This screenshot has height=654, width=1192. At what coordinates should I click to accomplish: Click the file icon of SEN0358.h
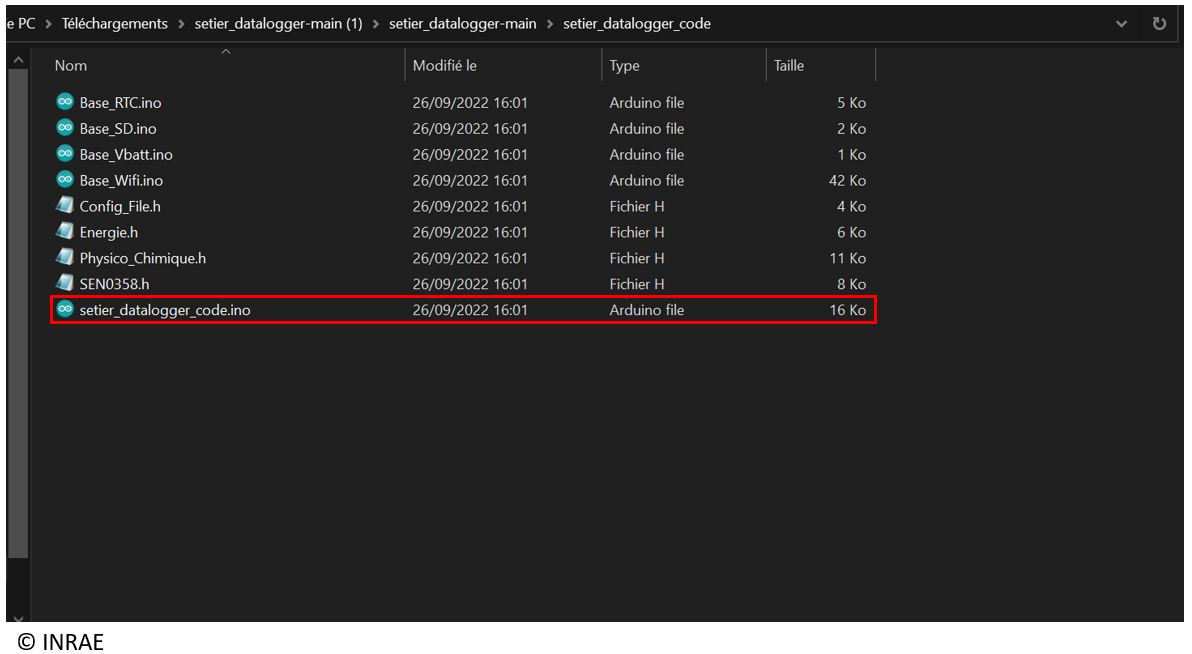click(65, 284)
